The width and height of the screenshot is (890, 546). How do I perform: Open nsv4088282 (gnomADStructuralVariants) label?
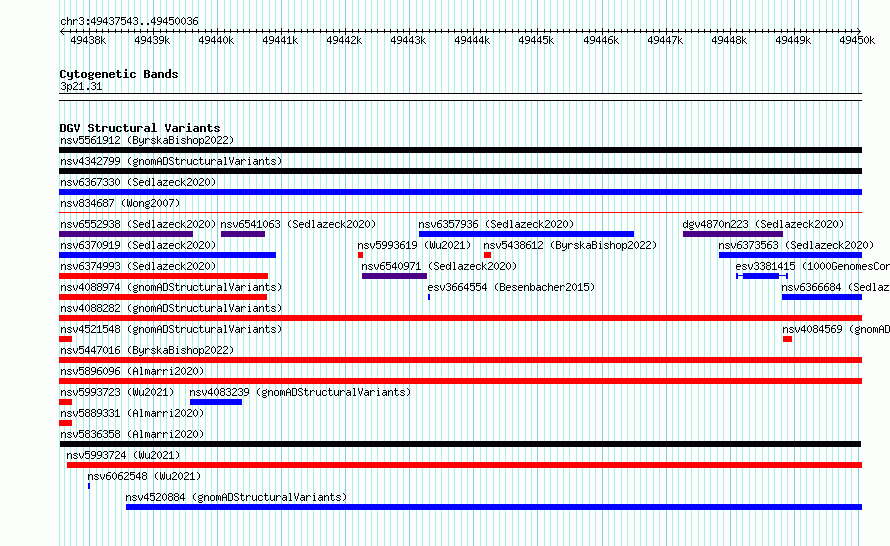click(171, 308)
